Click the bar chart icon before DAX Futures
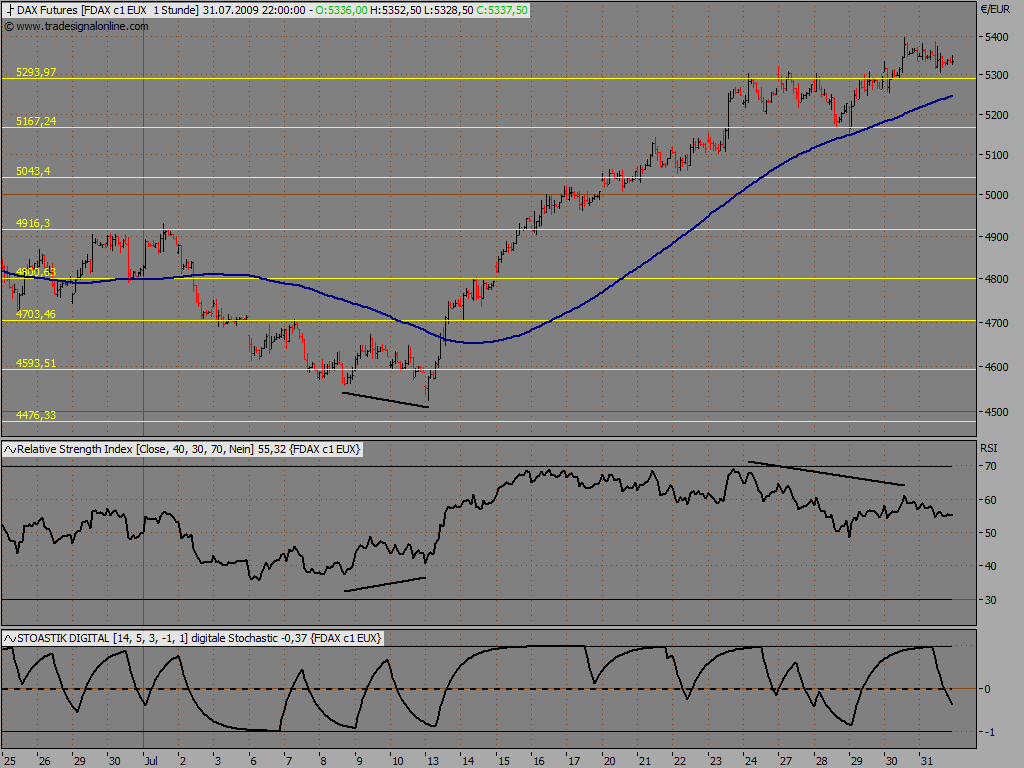 pos(10,10)
